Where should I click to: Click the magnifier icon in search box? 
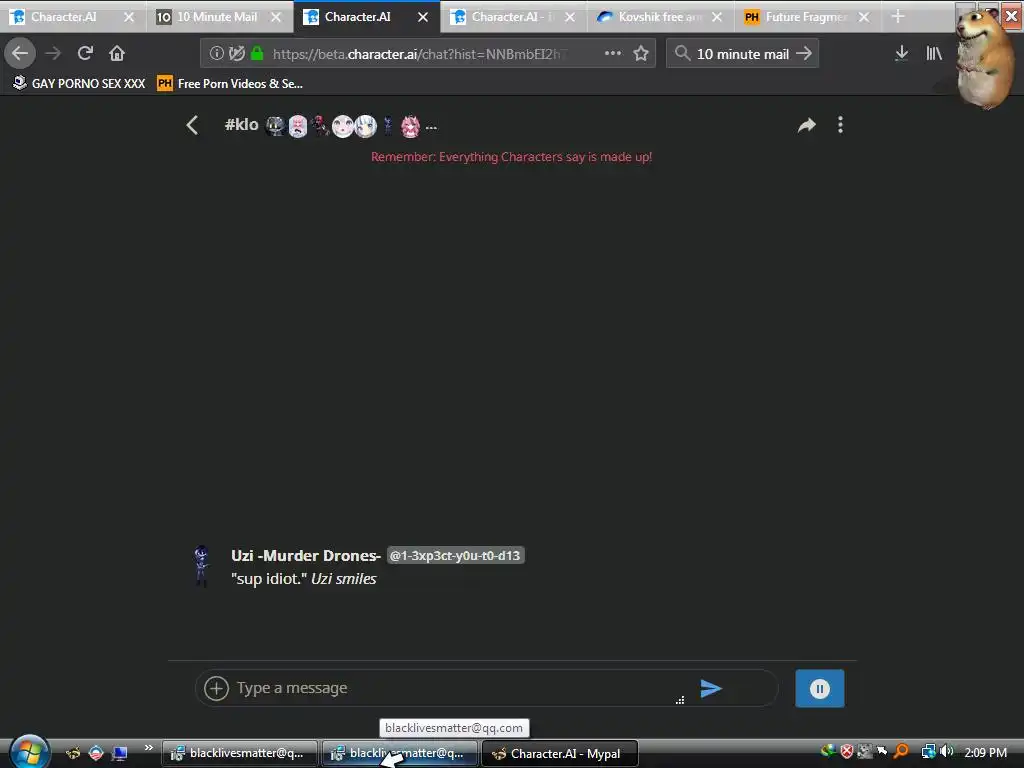(x=682, y=54)
